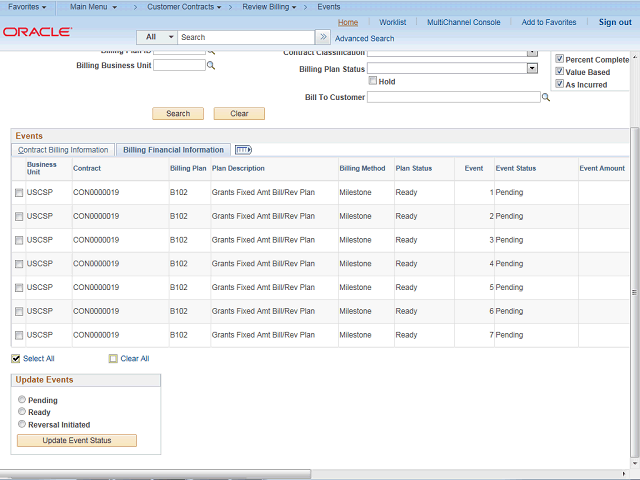This screenshot has height=480, width=640.
Task: Click the Update Event Status button
Action: click(76, 440)
